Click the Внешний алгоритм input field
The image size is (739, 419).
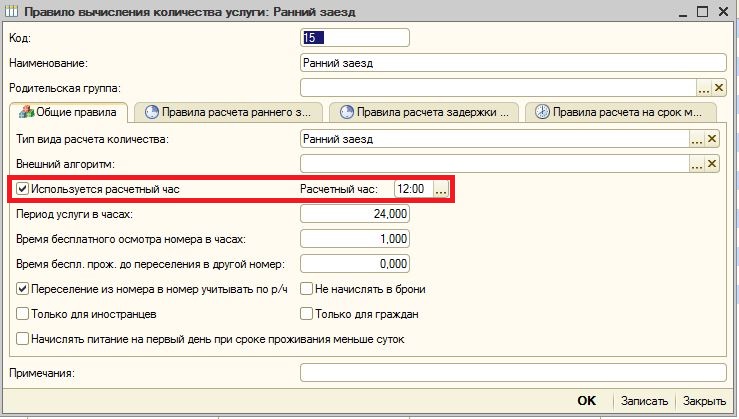(x=495, y=164)
